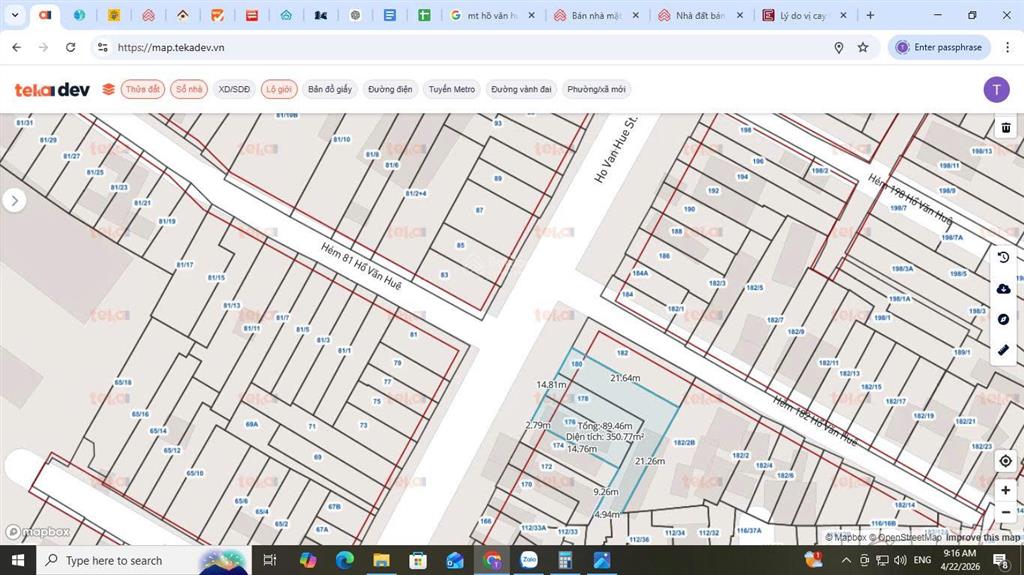Open Photos app from the taskbar
Viewport: 1024px width, 575px height.
tap(601, 560)
